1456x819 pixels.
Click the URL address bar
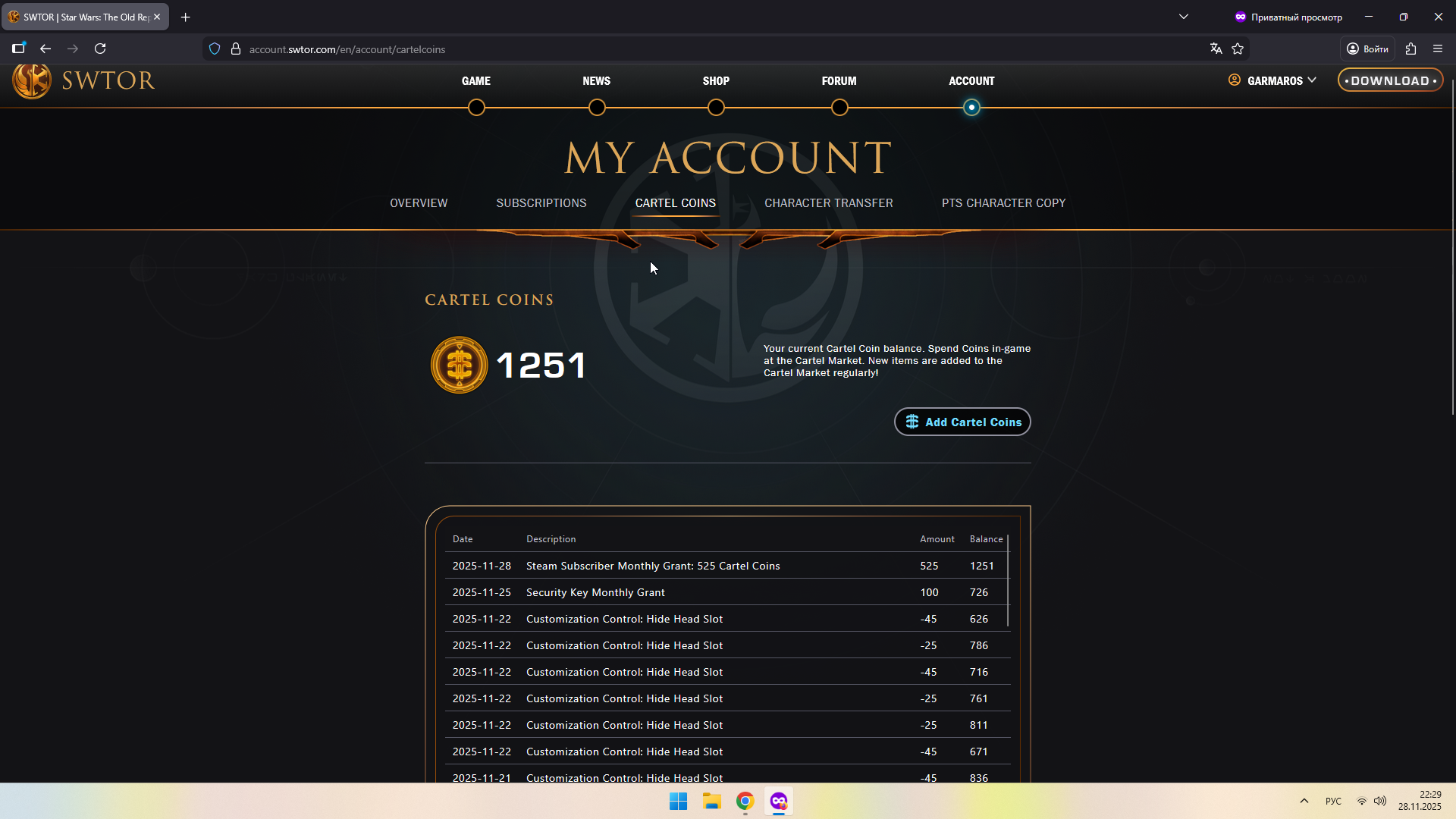pos(682,49)
